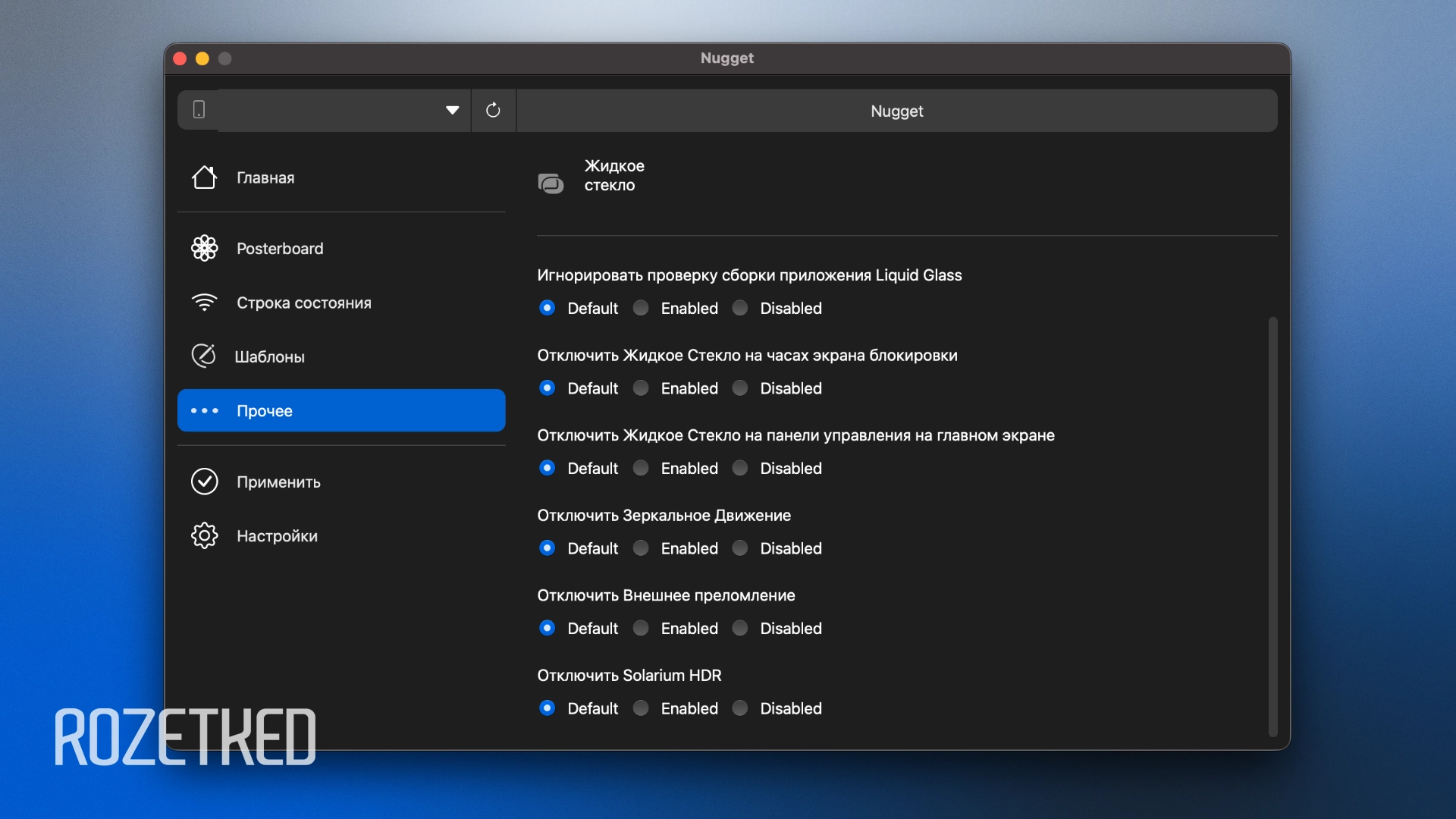Go to Posterboard page
Screen dimensions: 1456x819
click(279, 248)
